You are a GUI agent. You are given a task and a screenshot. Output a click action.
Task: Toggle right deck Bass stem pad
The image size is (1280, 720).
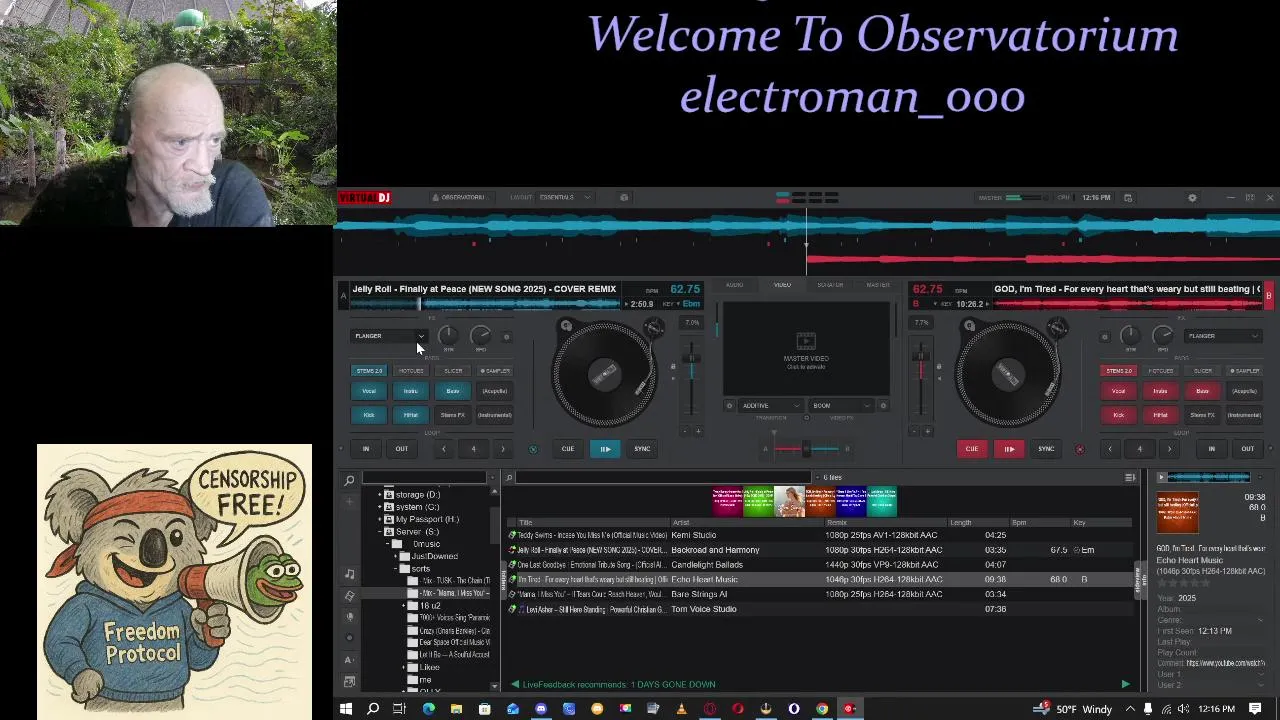(x=1203, y=391)
